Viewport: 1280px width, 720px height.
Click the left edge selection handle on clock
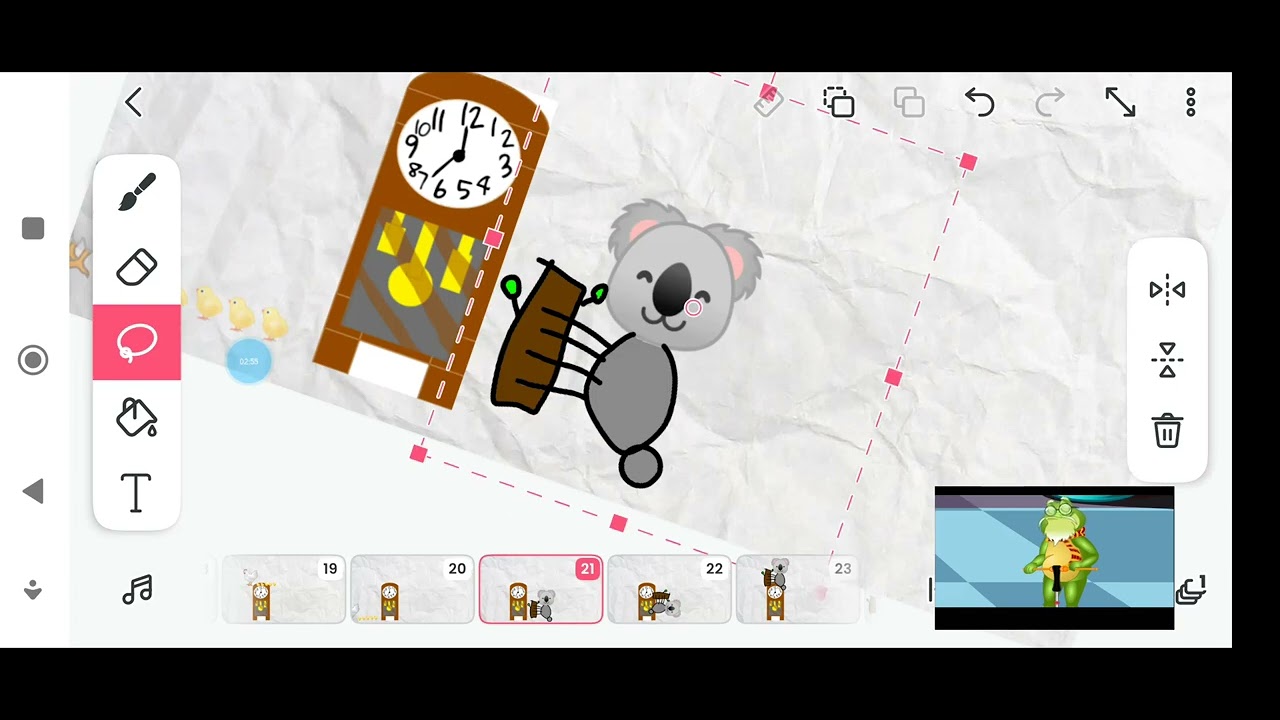[x=493, y=238]
